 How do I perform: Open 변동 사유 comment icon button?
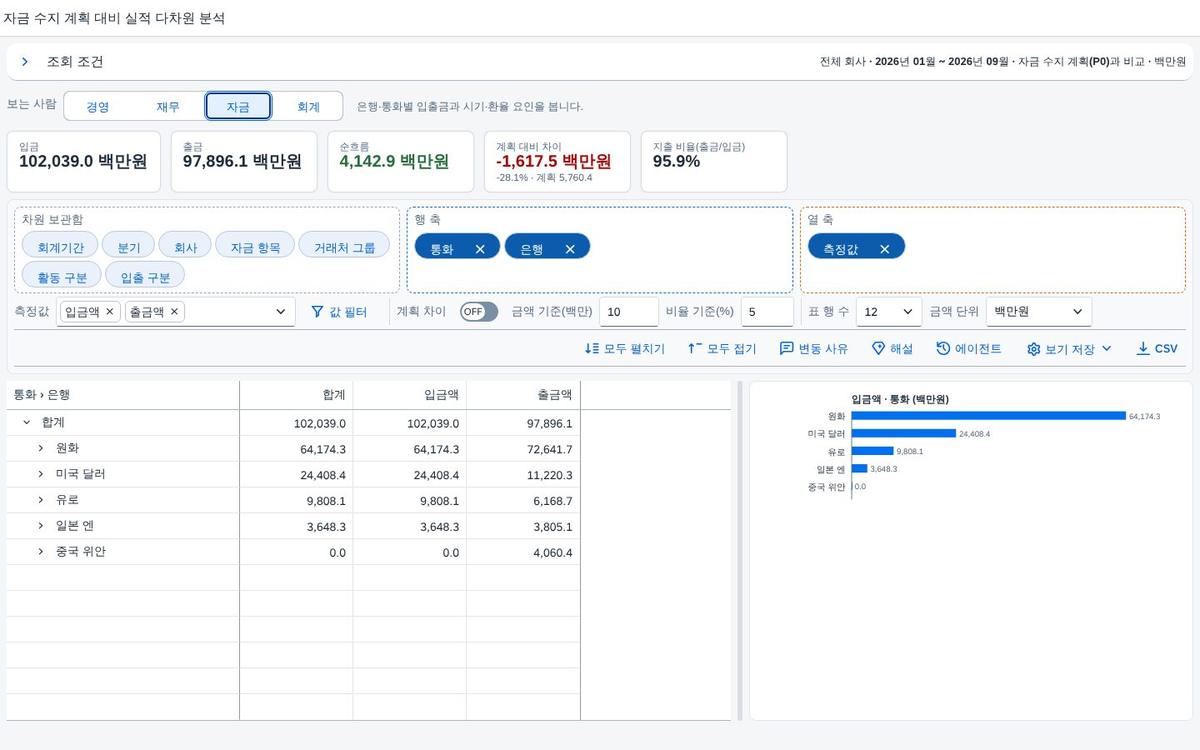pyautogui.click(x=813, y=349)
